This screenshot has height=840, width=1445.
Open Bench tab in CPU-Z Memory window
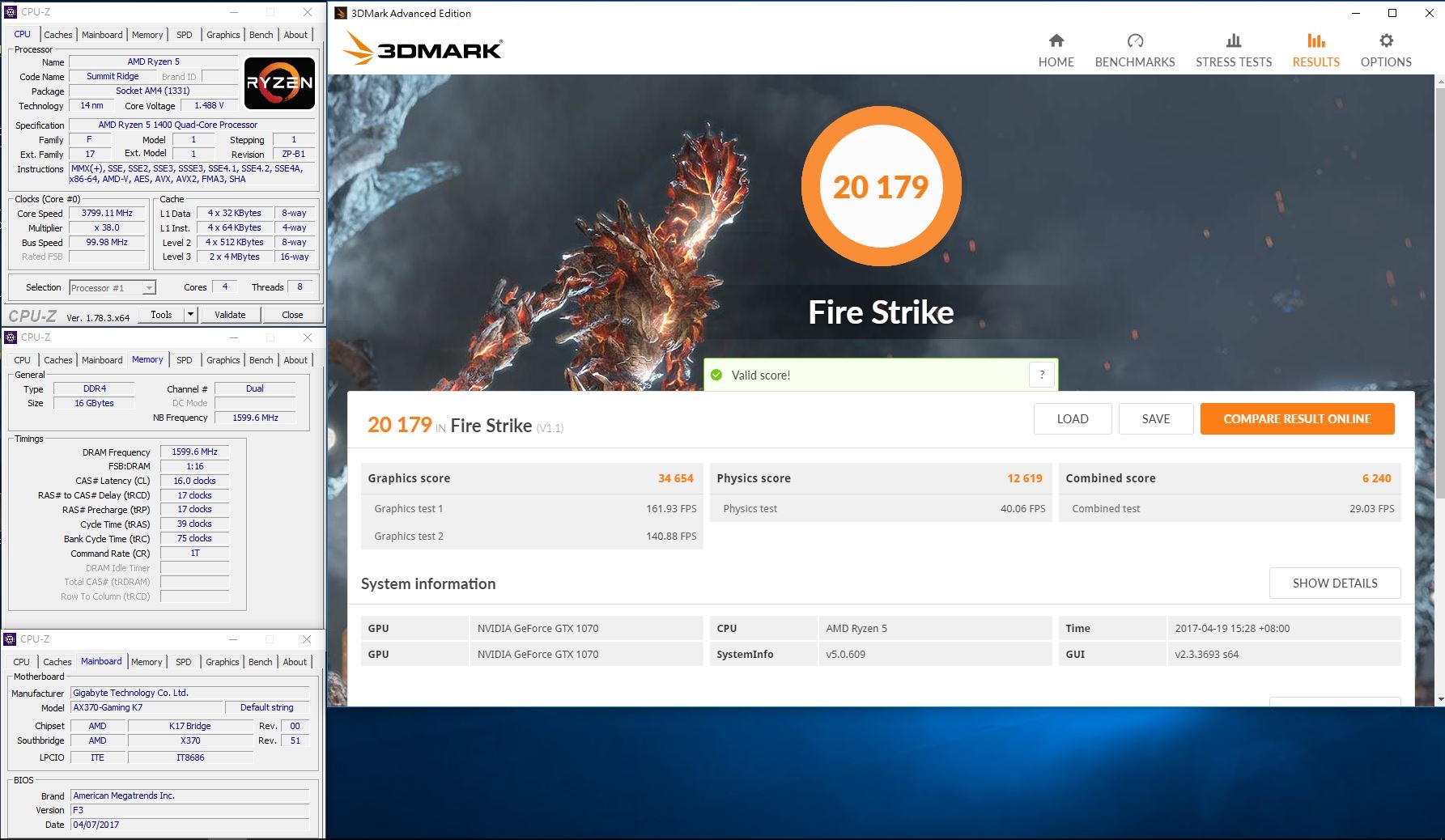(261, 360)
